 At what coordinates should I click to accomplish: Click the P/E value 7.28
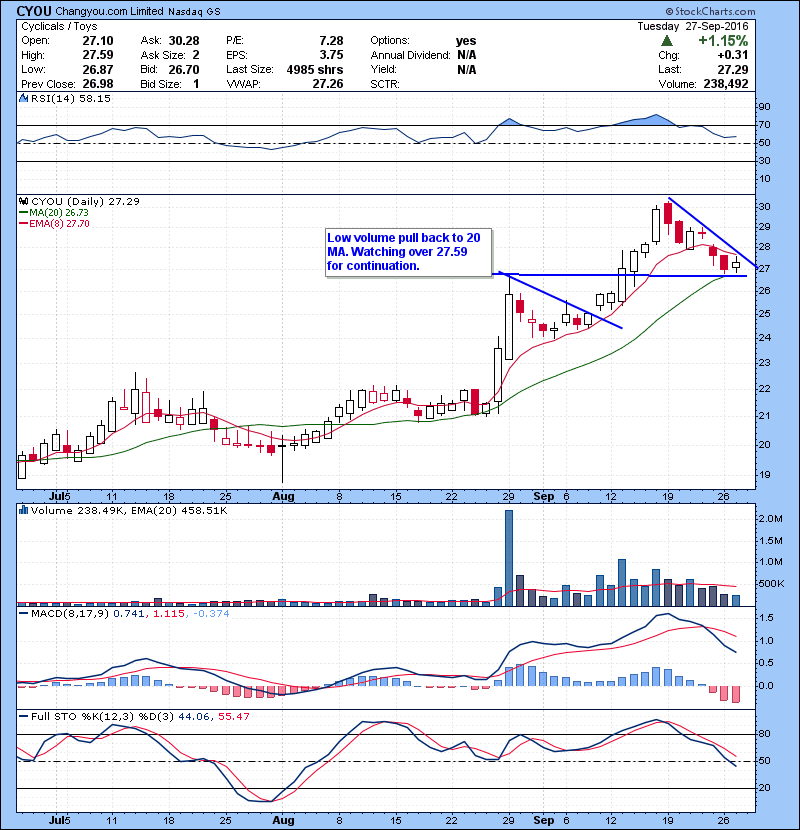pos(331,41)
